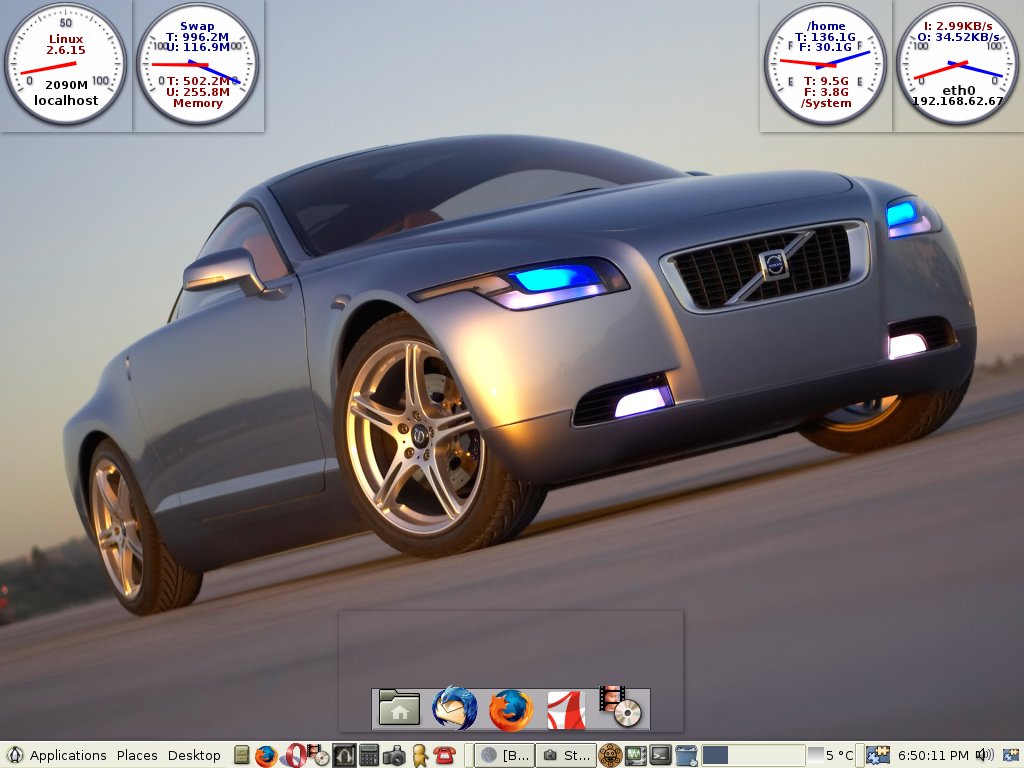Switch to the 'St...' taskbar window
The width and height of the screenshot is (1024, 768).
[565, 755]
